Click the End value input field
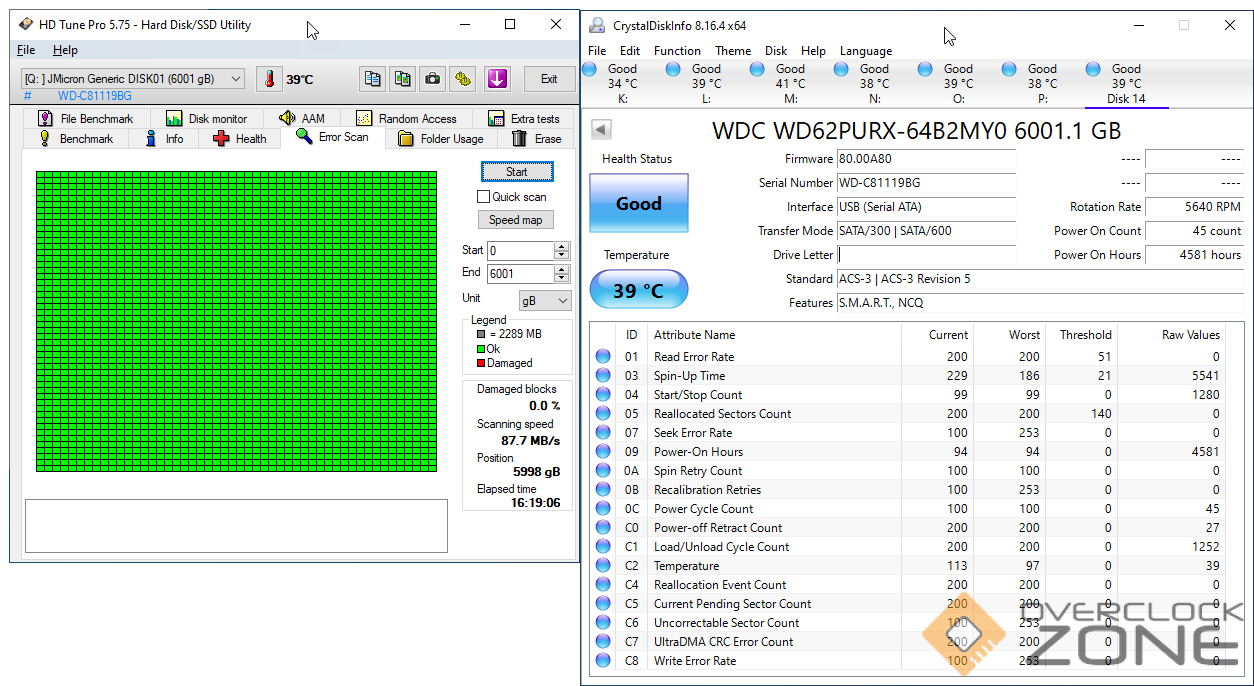The height and width of the screenshot is (686, 1254). click(519, 274)
